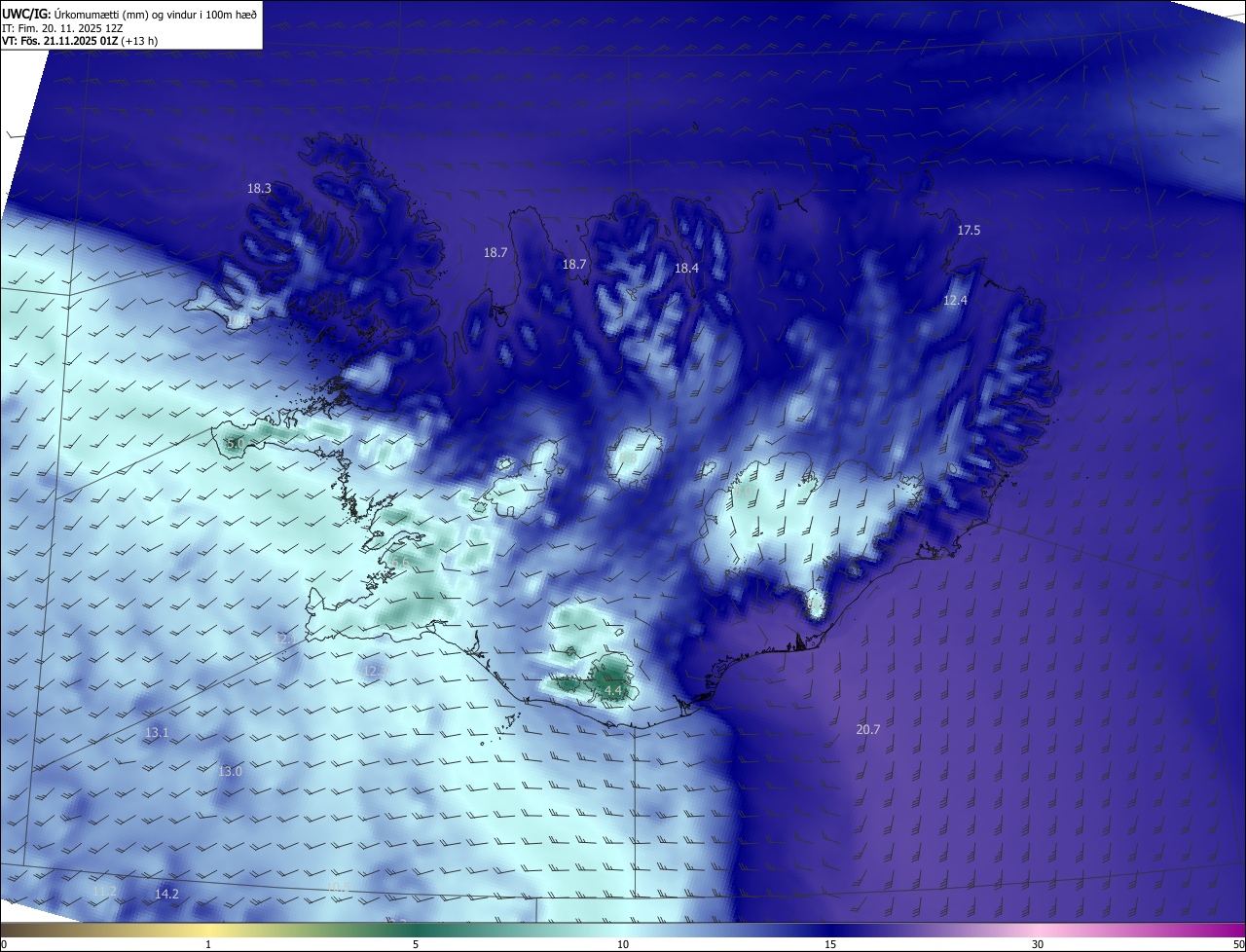Click the 'VT: Fös. 21.11.2025 01Z (+13 h)' line

pyautogui.click(x=80, y=41)
